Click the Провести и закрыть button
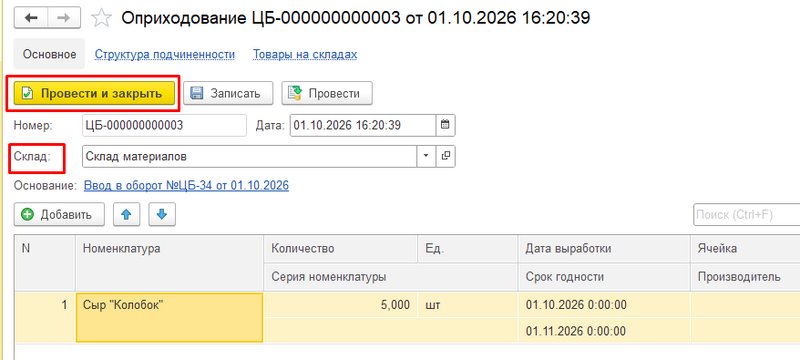Viewport: 800px width, 360px height. [x=94, y=93]
